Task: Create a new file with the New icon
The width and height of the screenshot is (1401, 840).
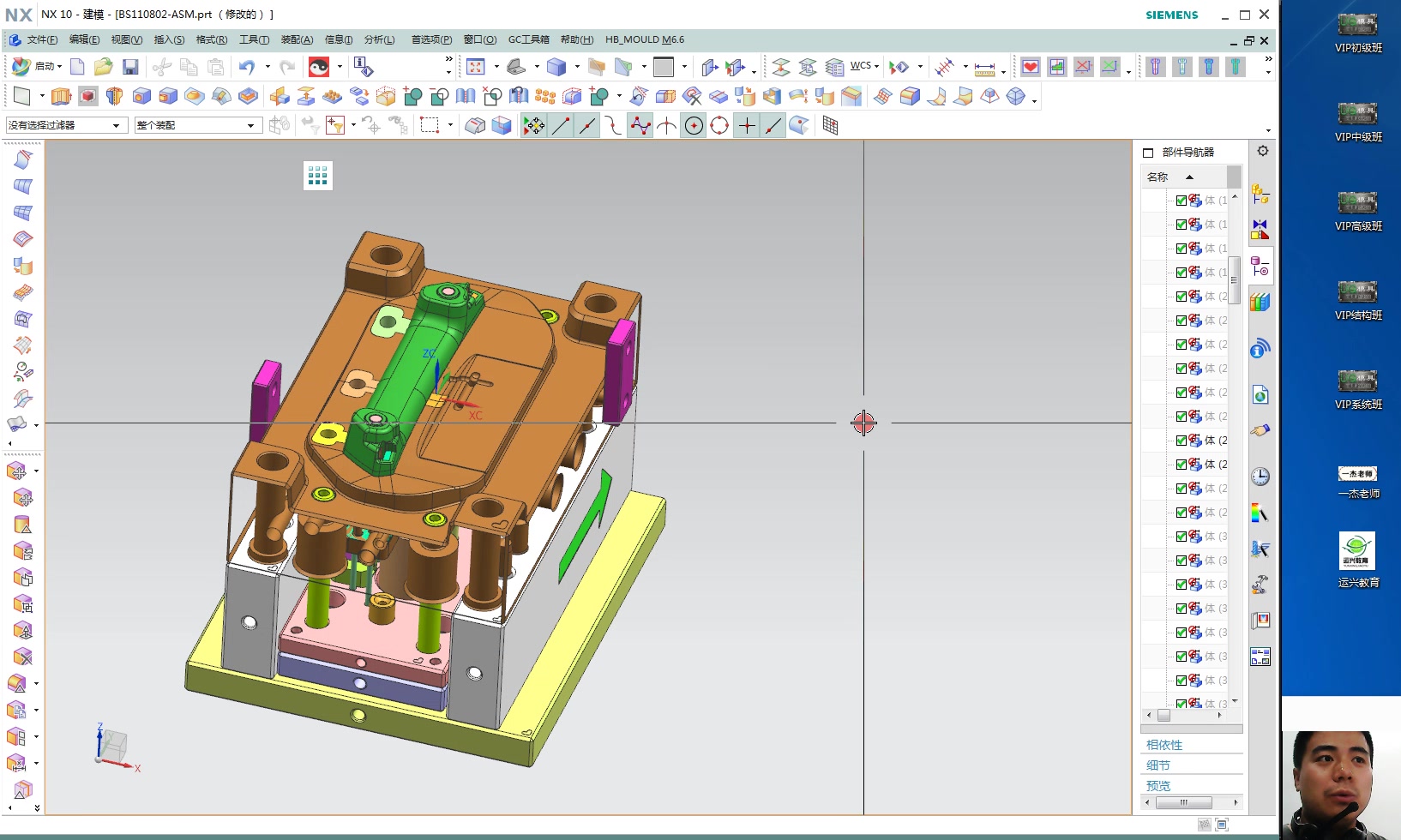Action: (77, 67)
